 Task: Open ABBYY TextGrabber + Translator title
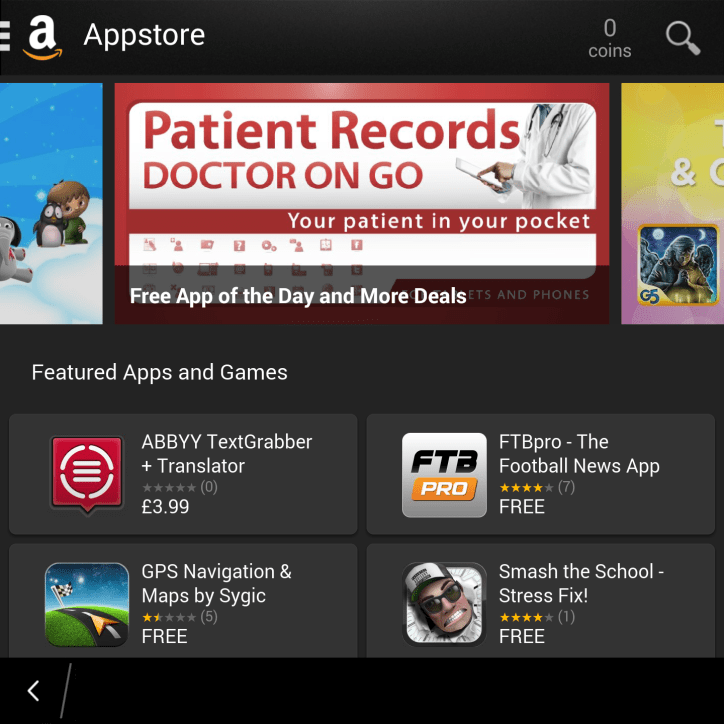click(227, 453)
